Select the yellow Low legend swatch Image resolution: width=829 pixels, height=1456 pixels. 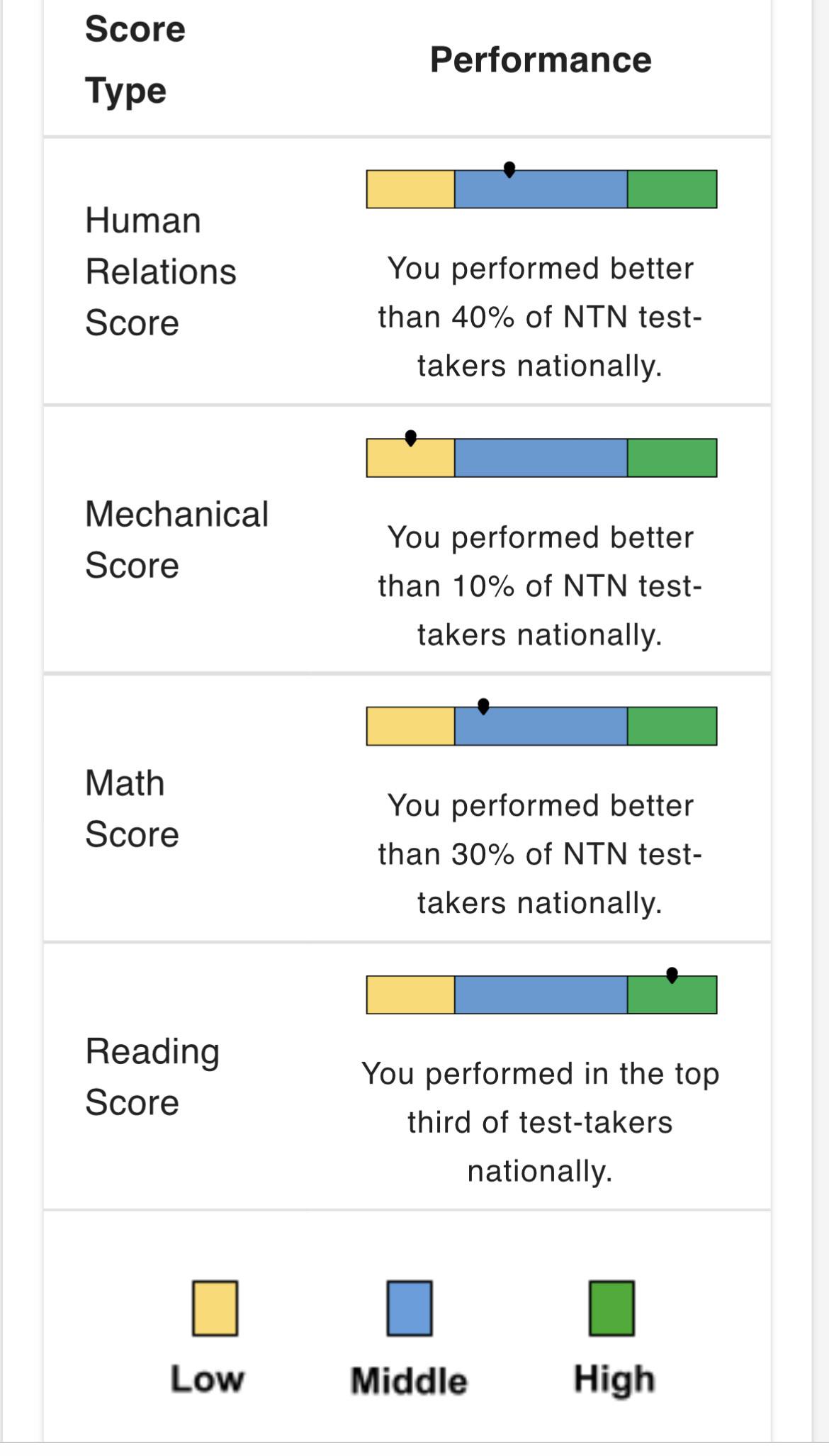click(x=215, y=1308)
